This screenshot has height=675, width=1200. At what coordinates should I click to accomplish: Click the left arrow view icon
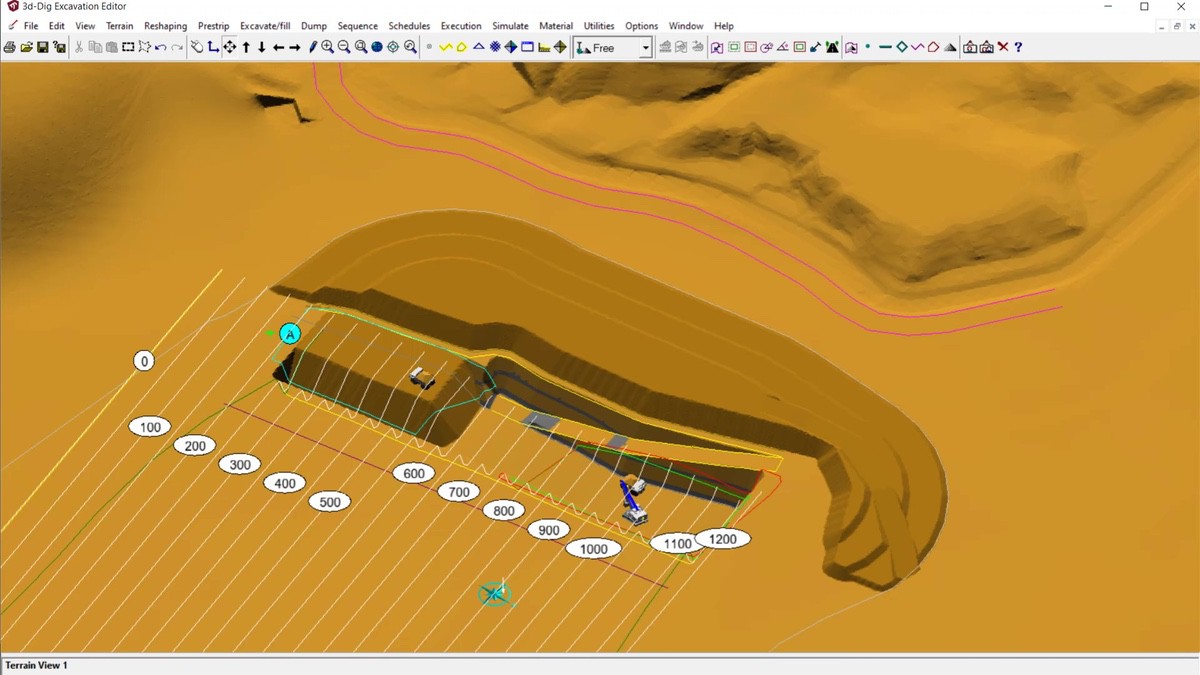click(x=278, y=47)
